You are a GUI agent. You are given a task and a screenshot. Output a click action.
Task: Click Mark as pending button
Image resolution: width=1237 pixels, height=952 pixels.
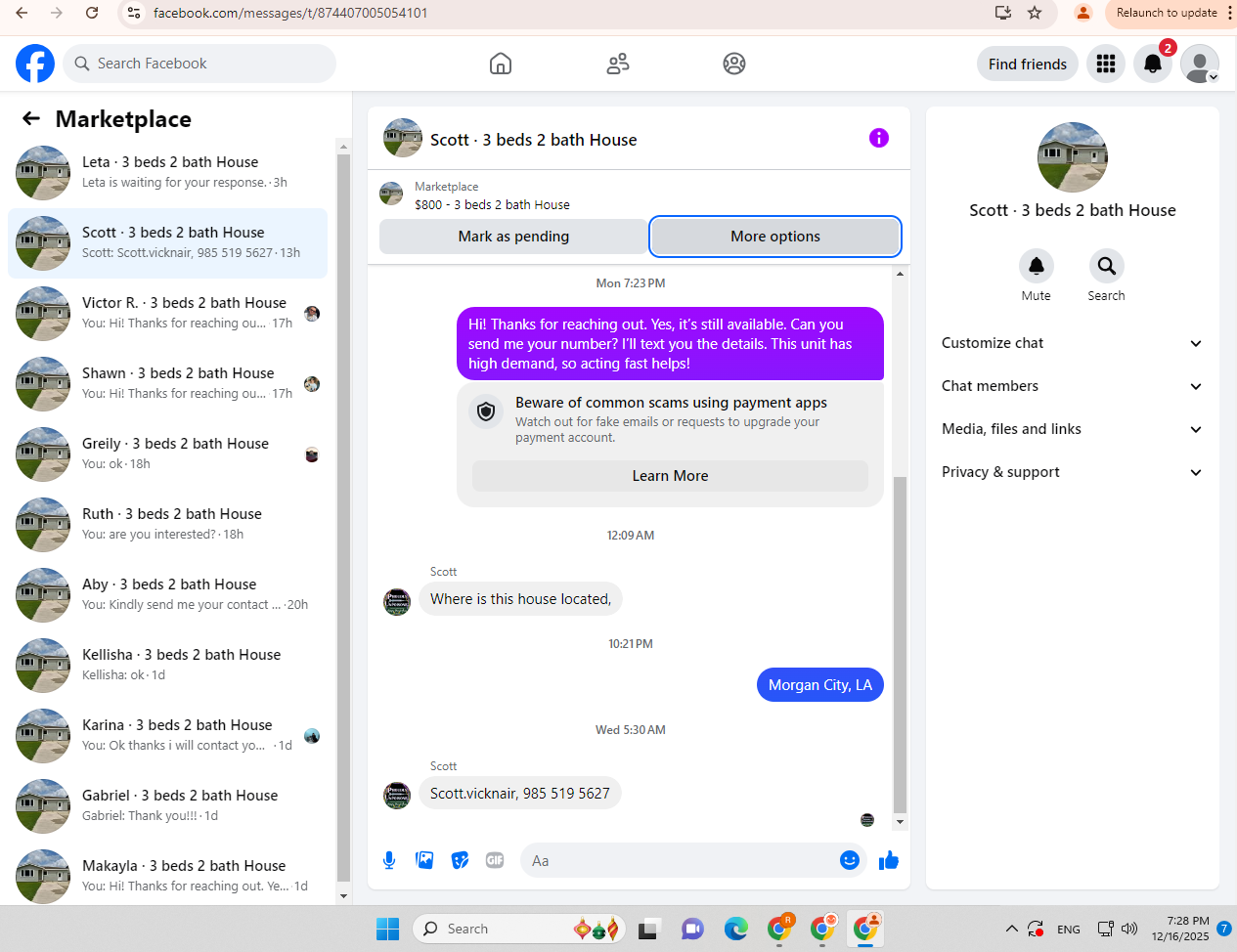tap(513, 237)
